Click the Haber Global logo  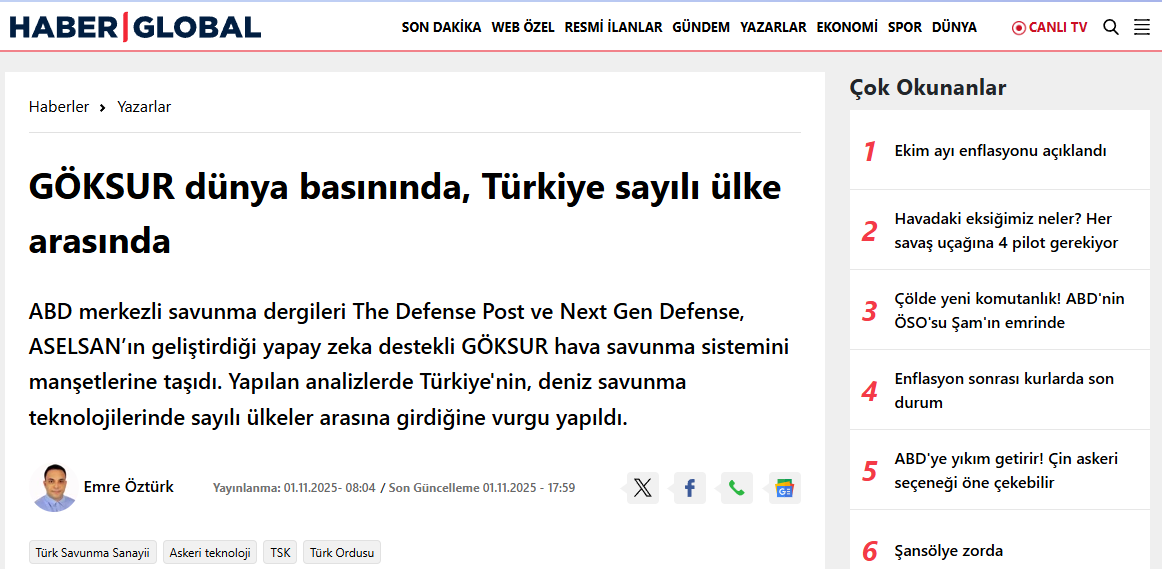[x=135, y=27]
